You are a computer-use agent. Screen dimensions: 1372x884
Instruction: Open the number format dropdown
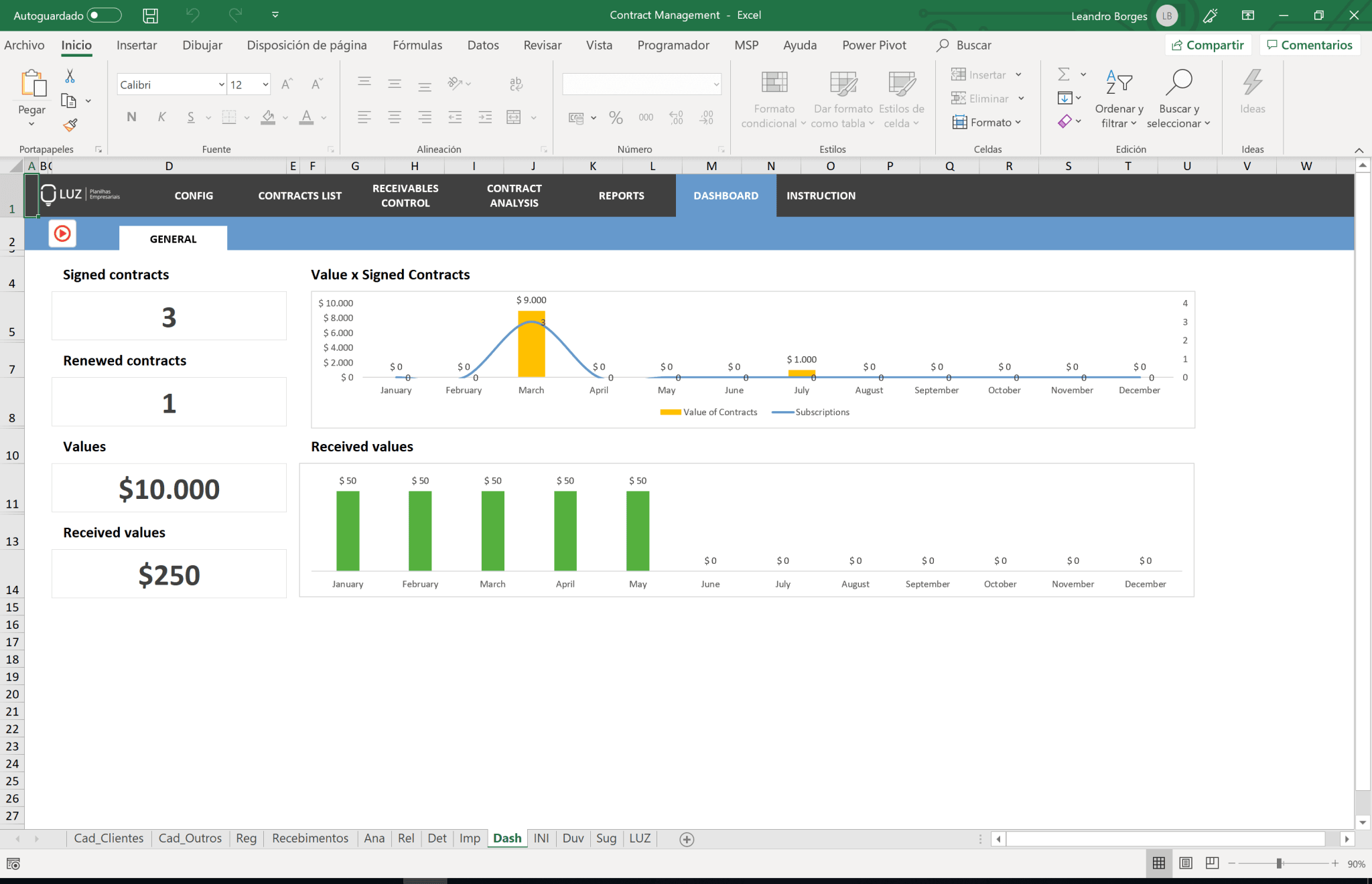[716, 84]
